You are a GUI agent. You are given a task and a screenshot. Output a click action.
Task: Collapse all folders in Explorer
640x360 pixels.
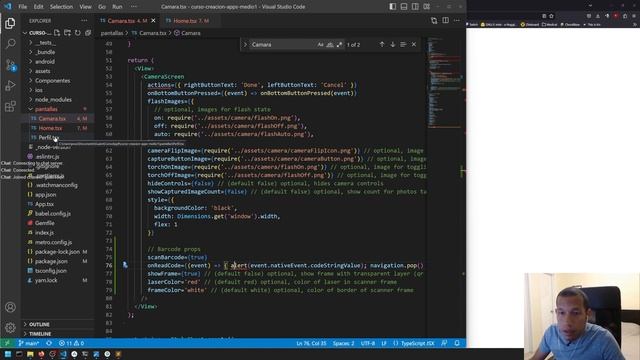click(x=88, y=33)
